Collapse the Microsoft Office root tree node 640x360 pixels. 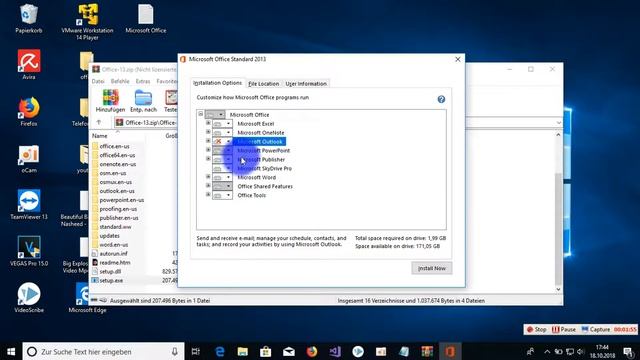200,114
